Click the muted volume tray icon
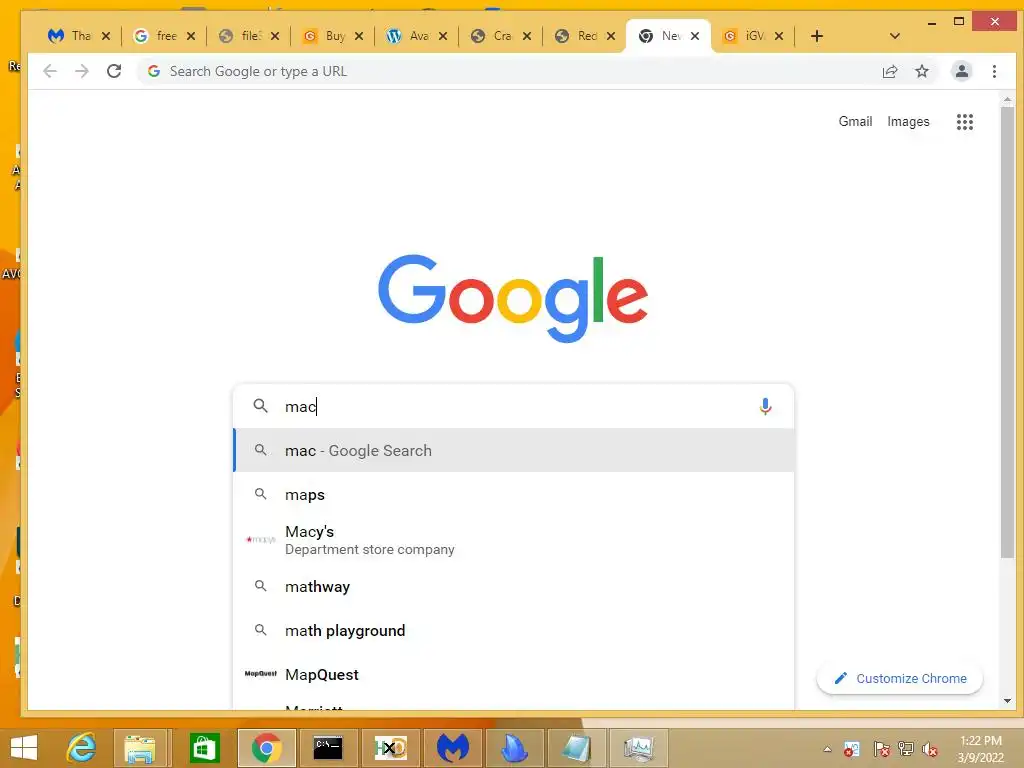This screenshot has height=768, width=1024. click(x=930, y=749)
